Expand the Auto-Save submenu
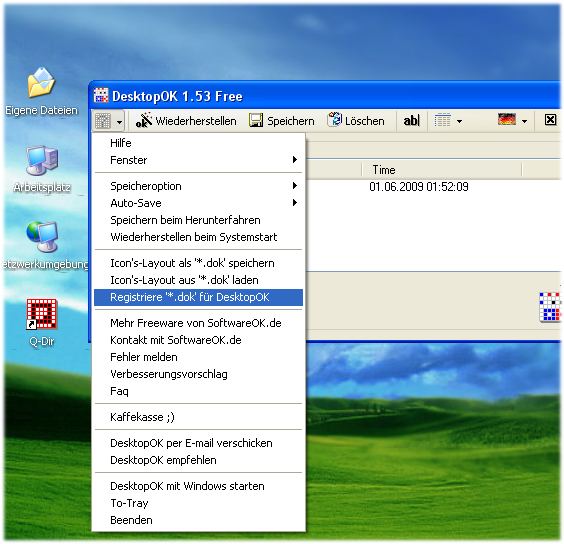 [x=198, y=203]
